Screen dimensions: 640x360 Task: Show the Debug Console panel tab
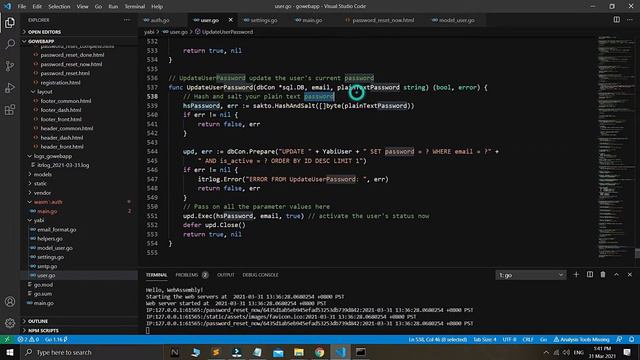pos(260,275)
